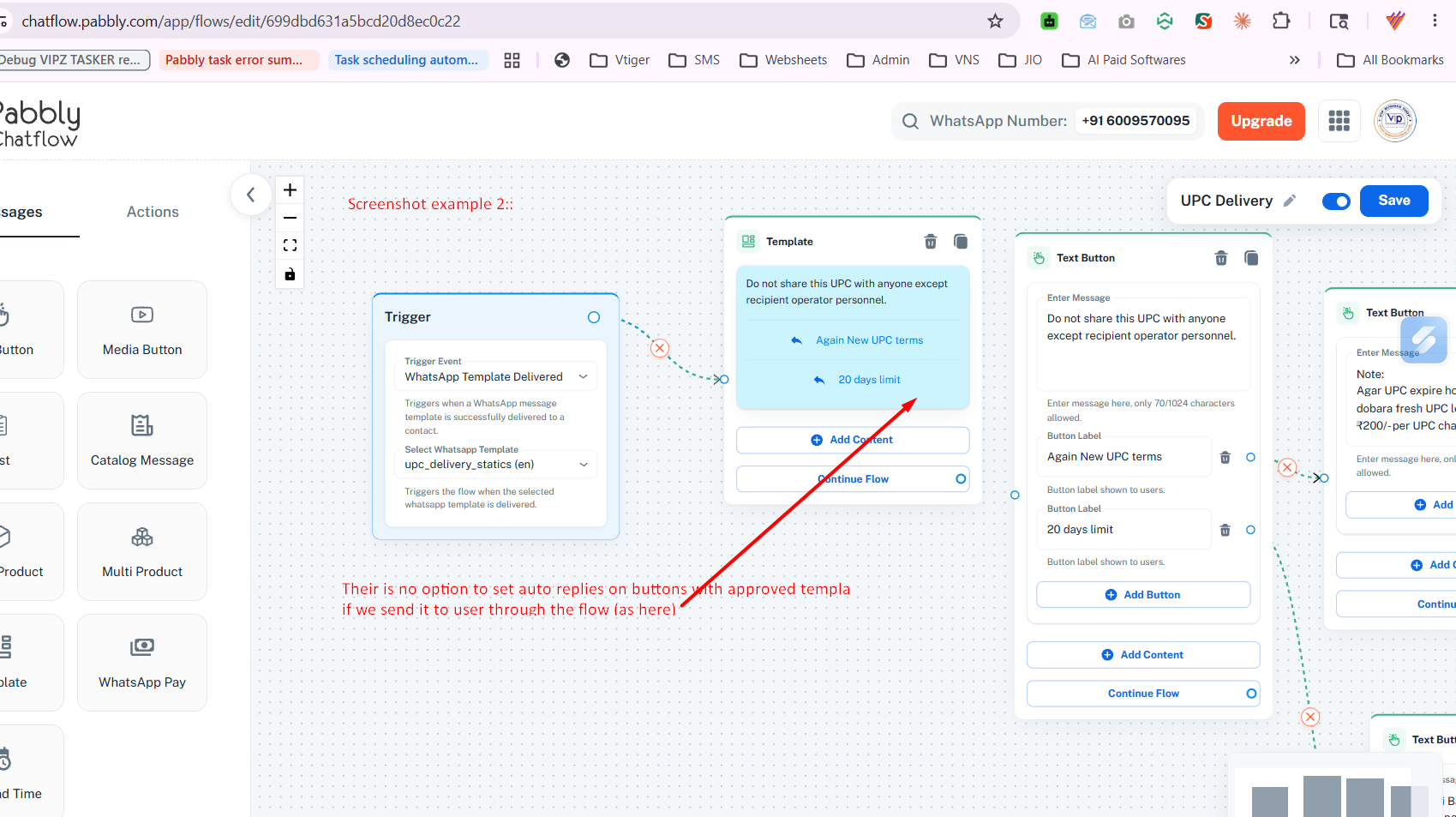Click the 20 days limit output handle

(1250, 531)
